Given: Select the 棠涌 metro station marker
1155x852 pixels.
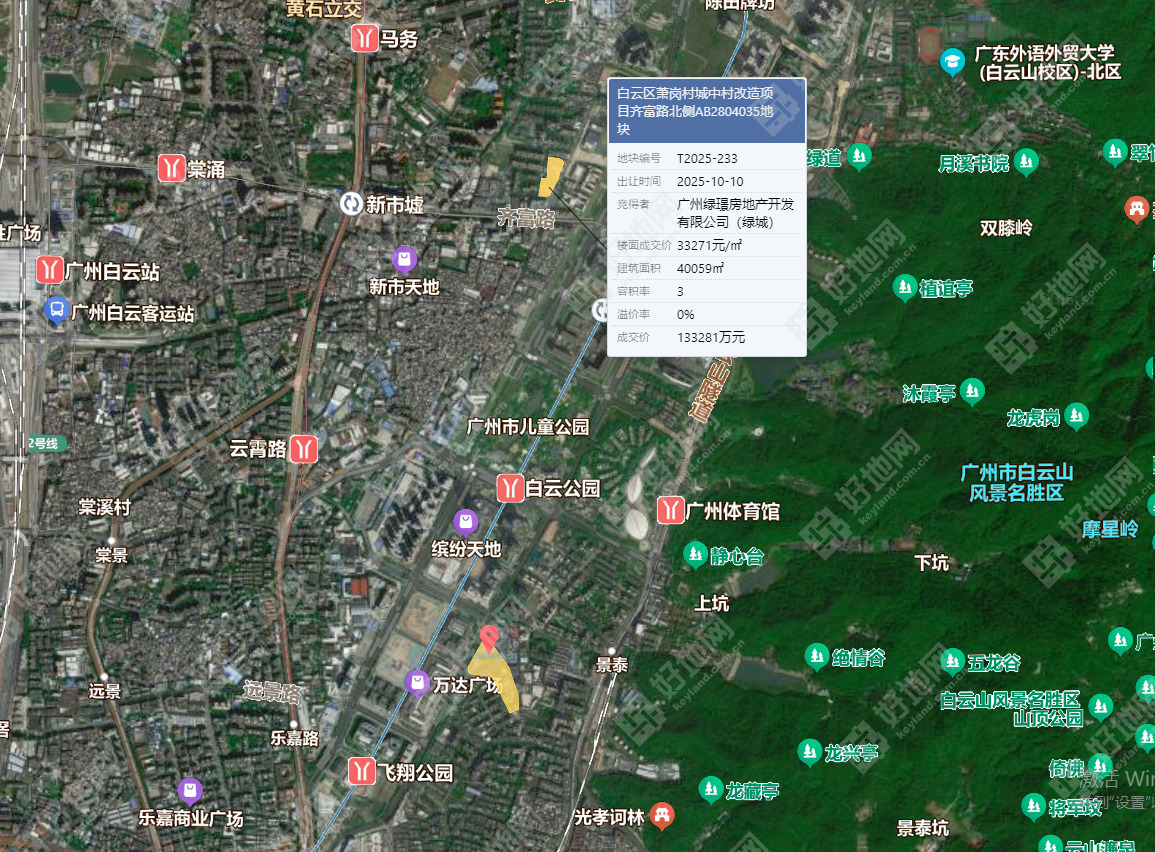Looking at the screenshot, I should 172,168.
